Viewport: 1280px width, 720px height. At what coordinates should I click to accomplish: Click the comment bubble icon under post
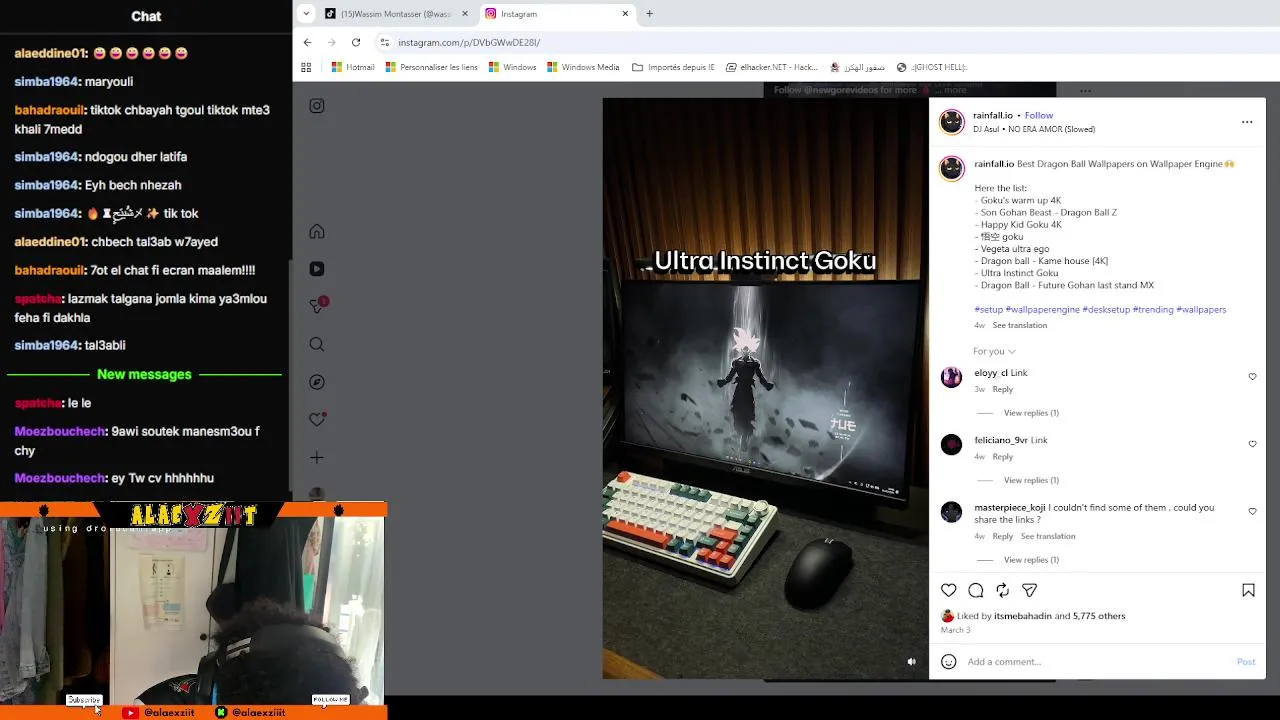(976, 590)
